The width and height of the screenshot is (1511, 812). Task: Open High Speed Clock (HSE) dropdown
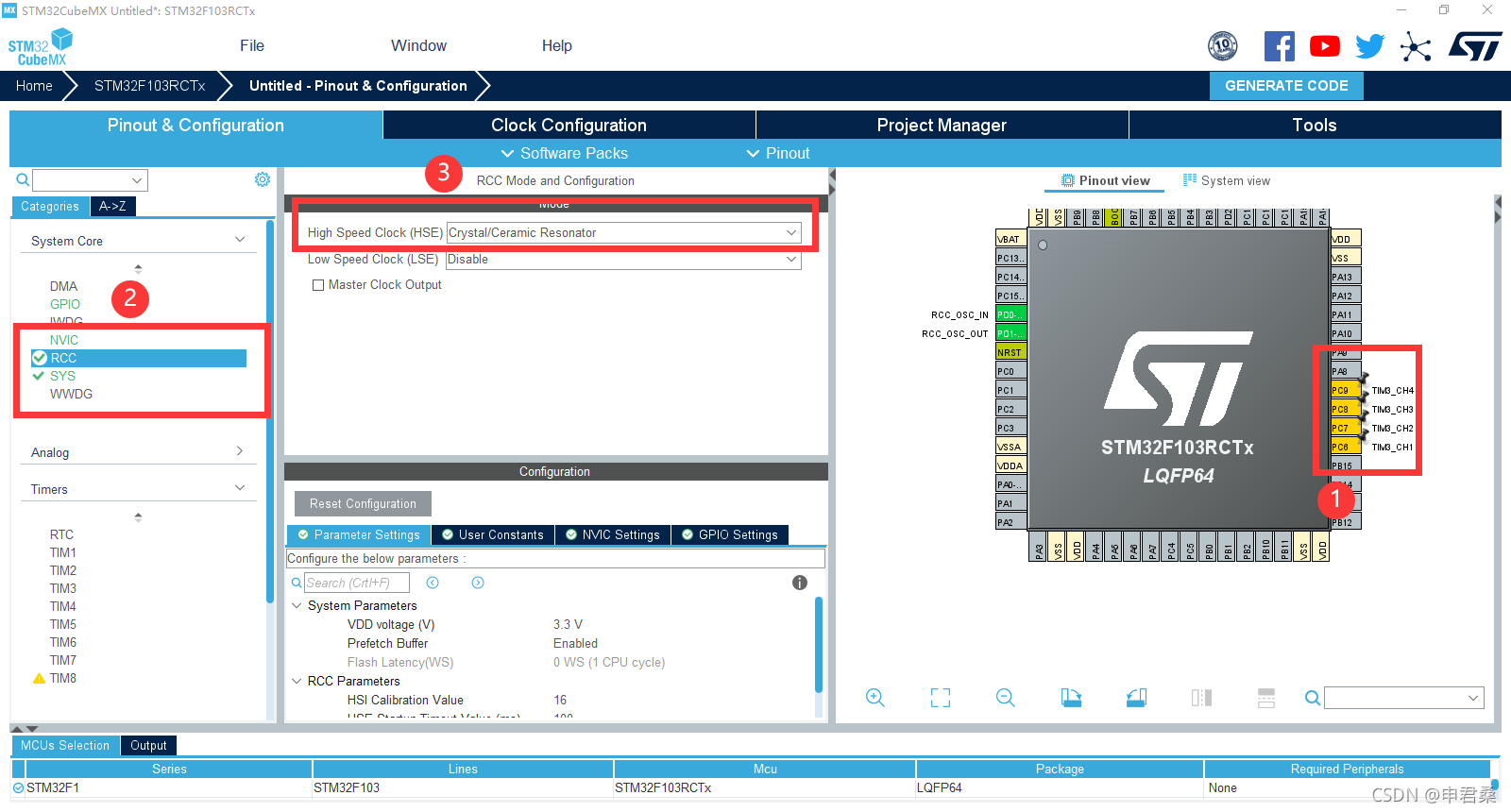(623, 232)
